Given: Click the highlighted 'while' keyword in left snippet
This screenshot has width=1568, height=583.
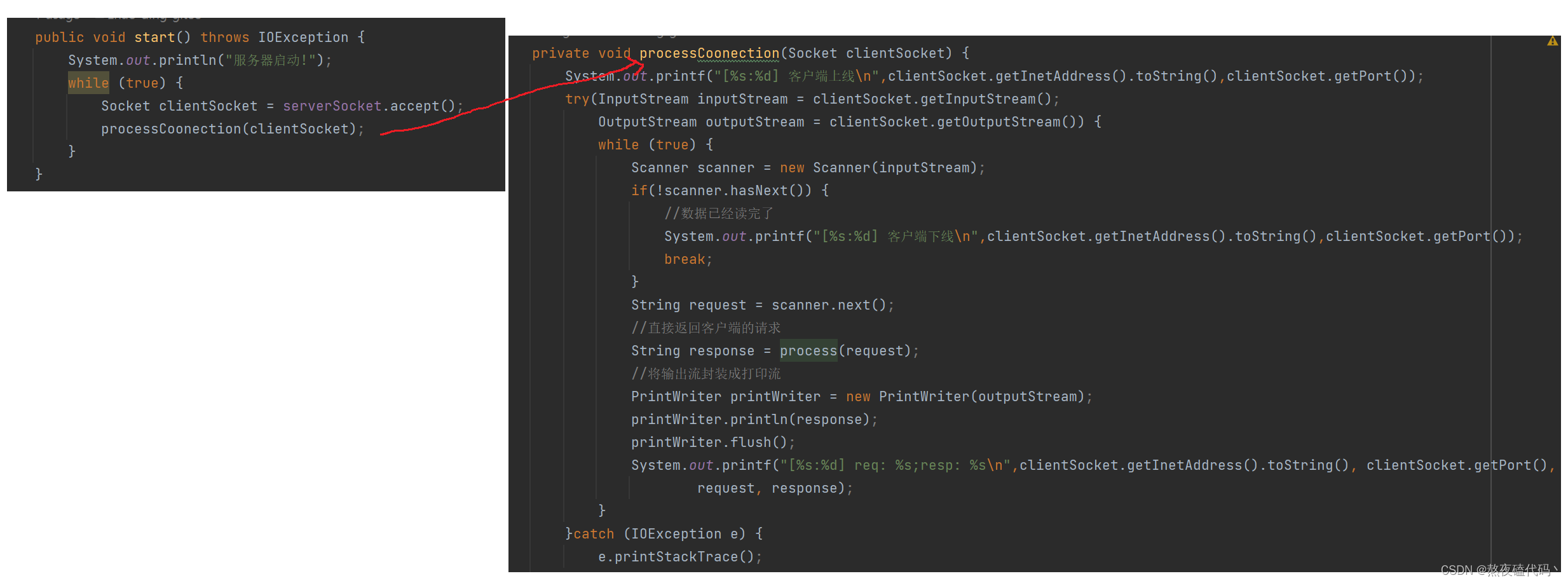Looking at the screenshot, I should pyautogui.click(x=88, y=83).
